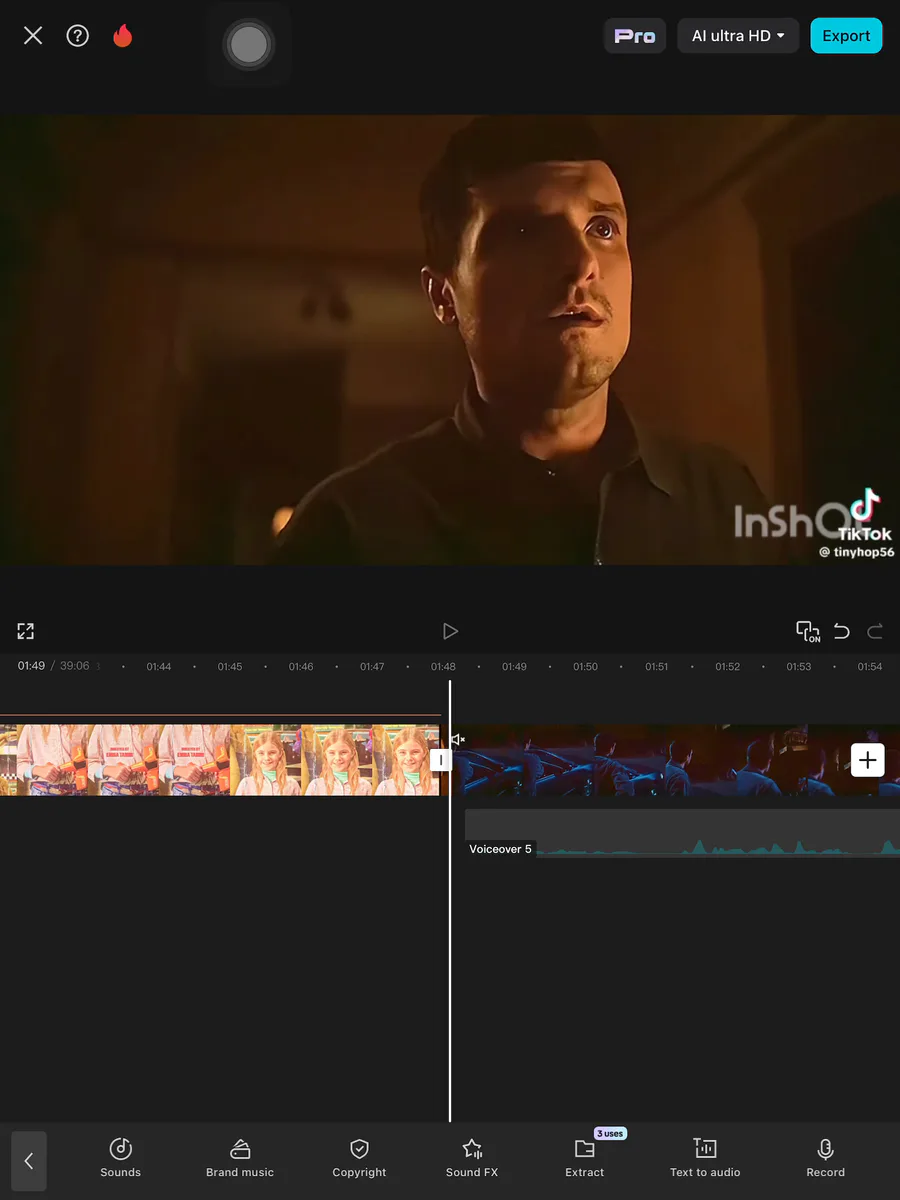Image resolution: width=900 pixels, height=1200 pixels.
Task: Open the Sounds library
Action: tap(120, 1159)
